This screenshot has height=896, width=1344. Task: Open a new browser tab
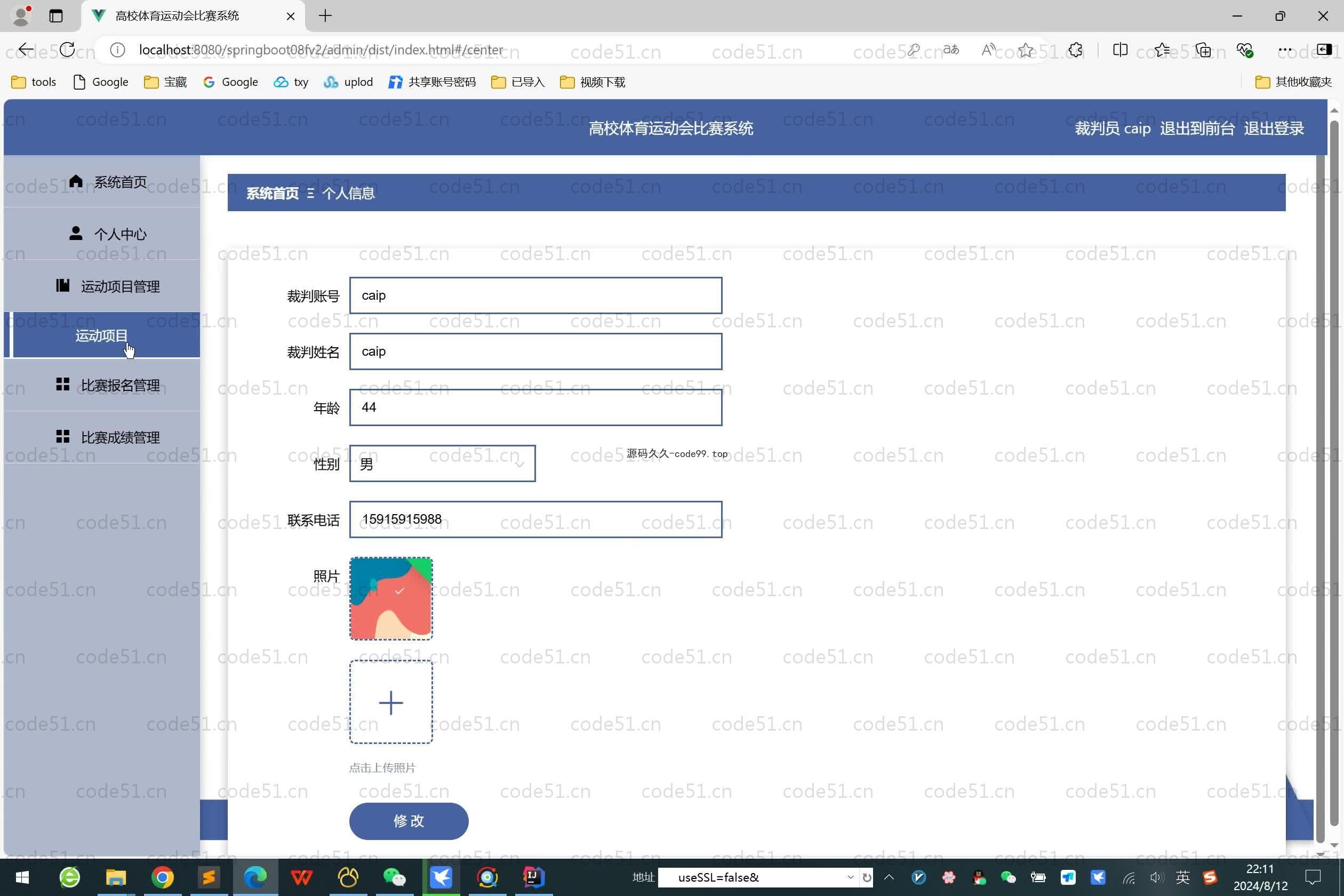[325, 15]
